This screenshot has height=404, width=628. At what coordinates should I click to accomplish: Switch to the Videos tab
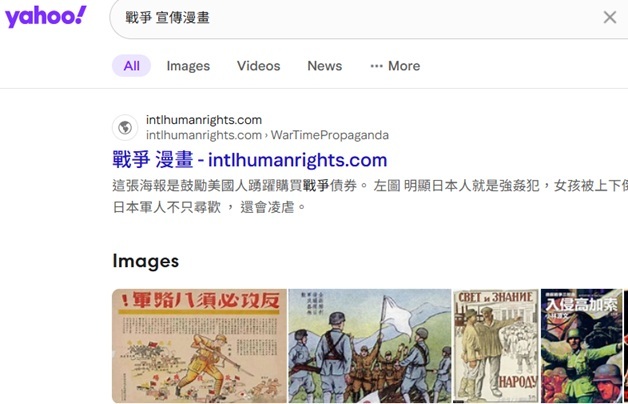click(259, 66)
